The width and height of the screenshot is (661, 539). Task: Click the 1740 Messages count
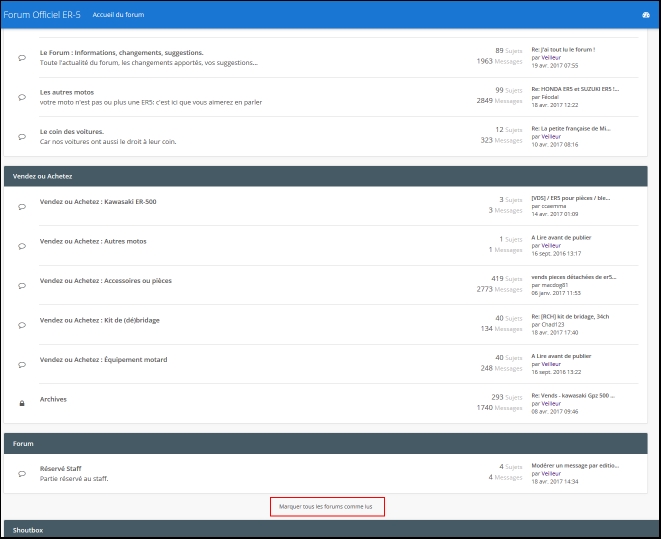(499, 408)
